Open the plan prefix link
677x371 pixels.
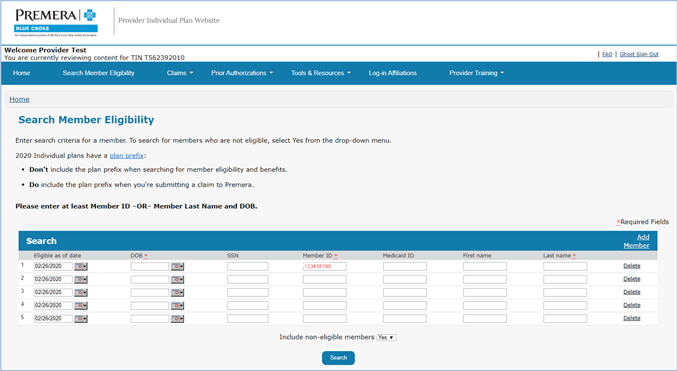(x=127, y=155)
